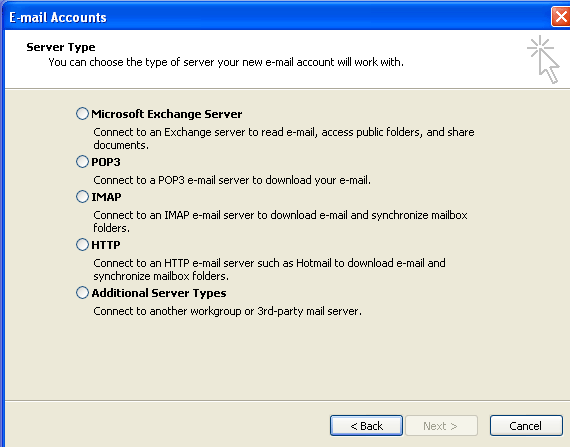Cancel the E-mail Accounts wizard

[x=526, y=426]
